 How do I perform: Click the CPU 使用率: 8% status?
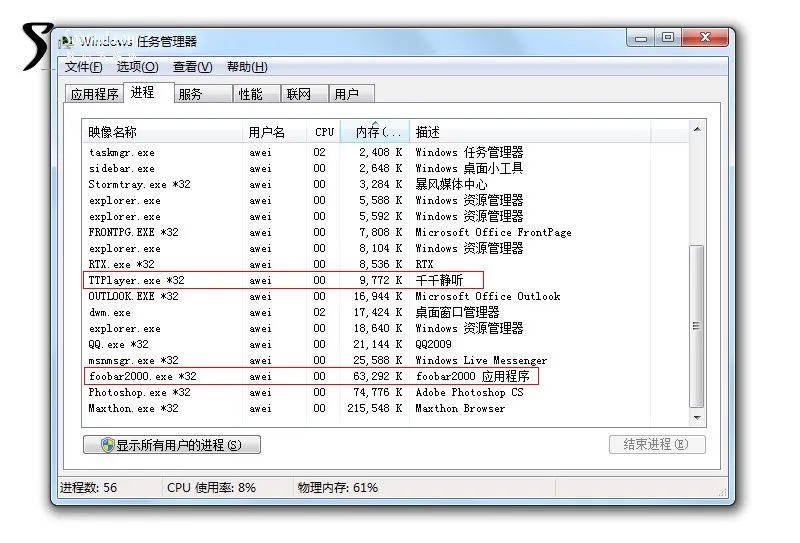pyautogui.click(x=211, y=487)
